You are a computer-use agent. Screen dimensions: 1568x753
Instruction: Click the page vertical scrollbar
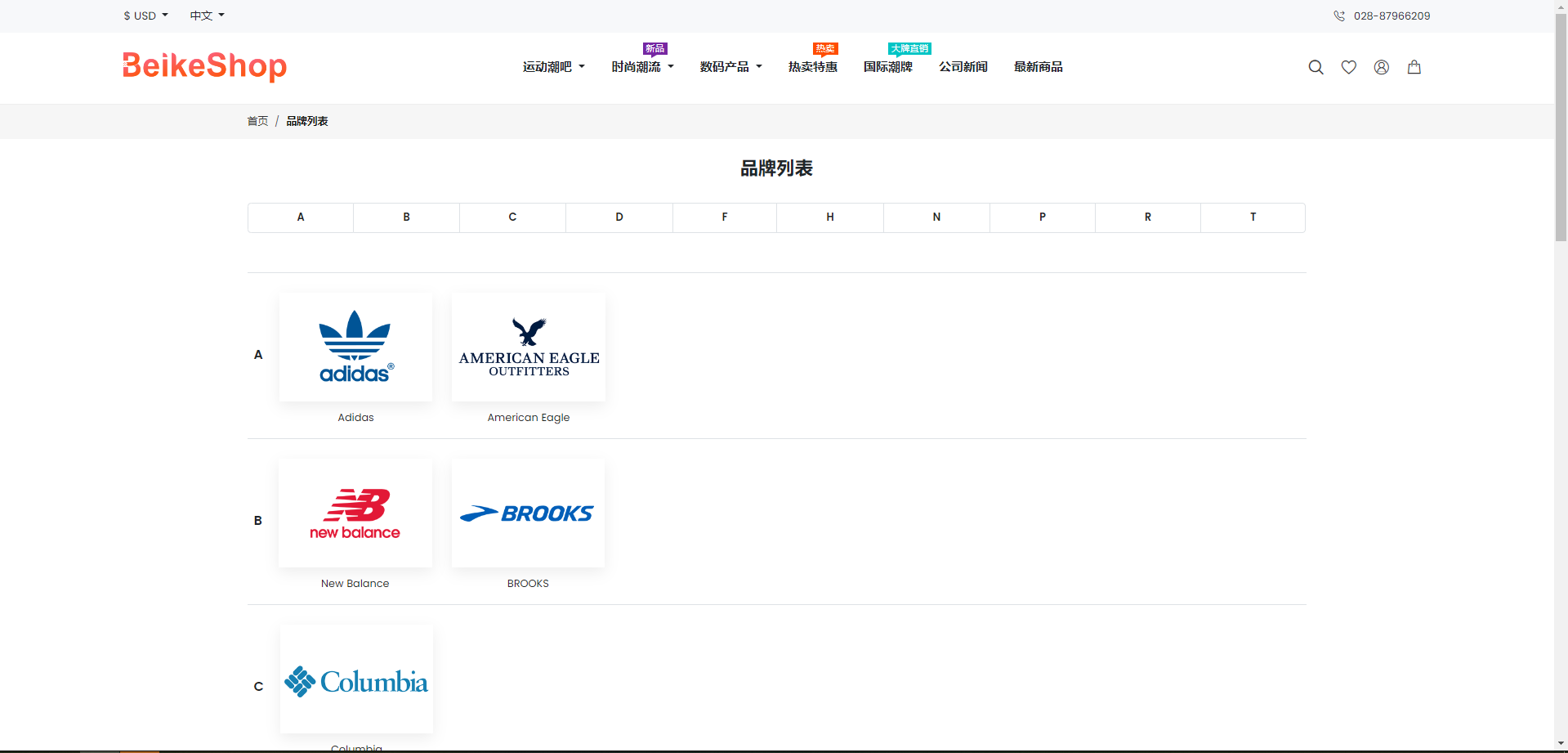click(x=1561, y=409)
